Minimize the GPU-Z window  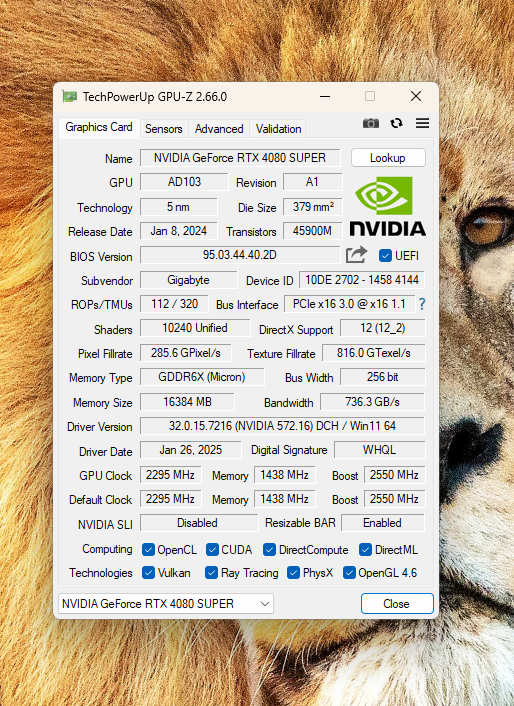click(325, 96)
